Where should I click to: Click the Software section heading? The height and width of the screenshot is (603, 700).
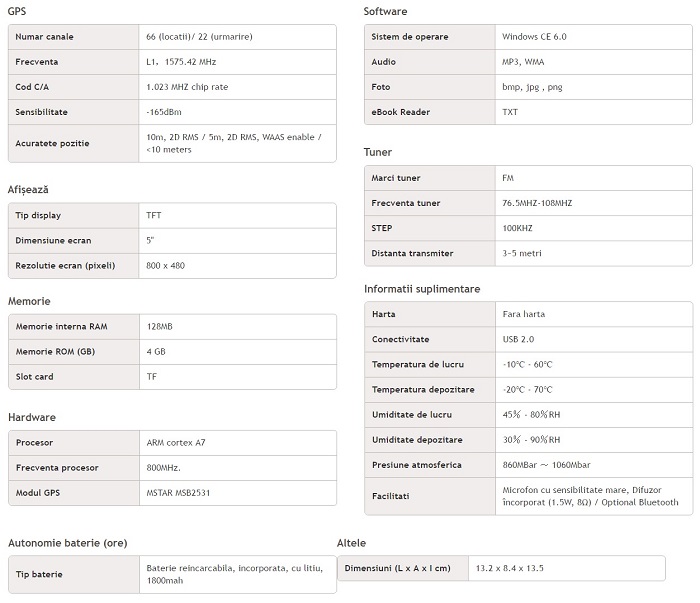point(386,12)
